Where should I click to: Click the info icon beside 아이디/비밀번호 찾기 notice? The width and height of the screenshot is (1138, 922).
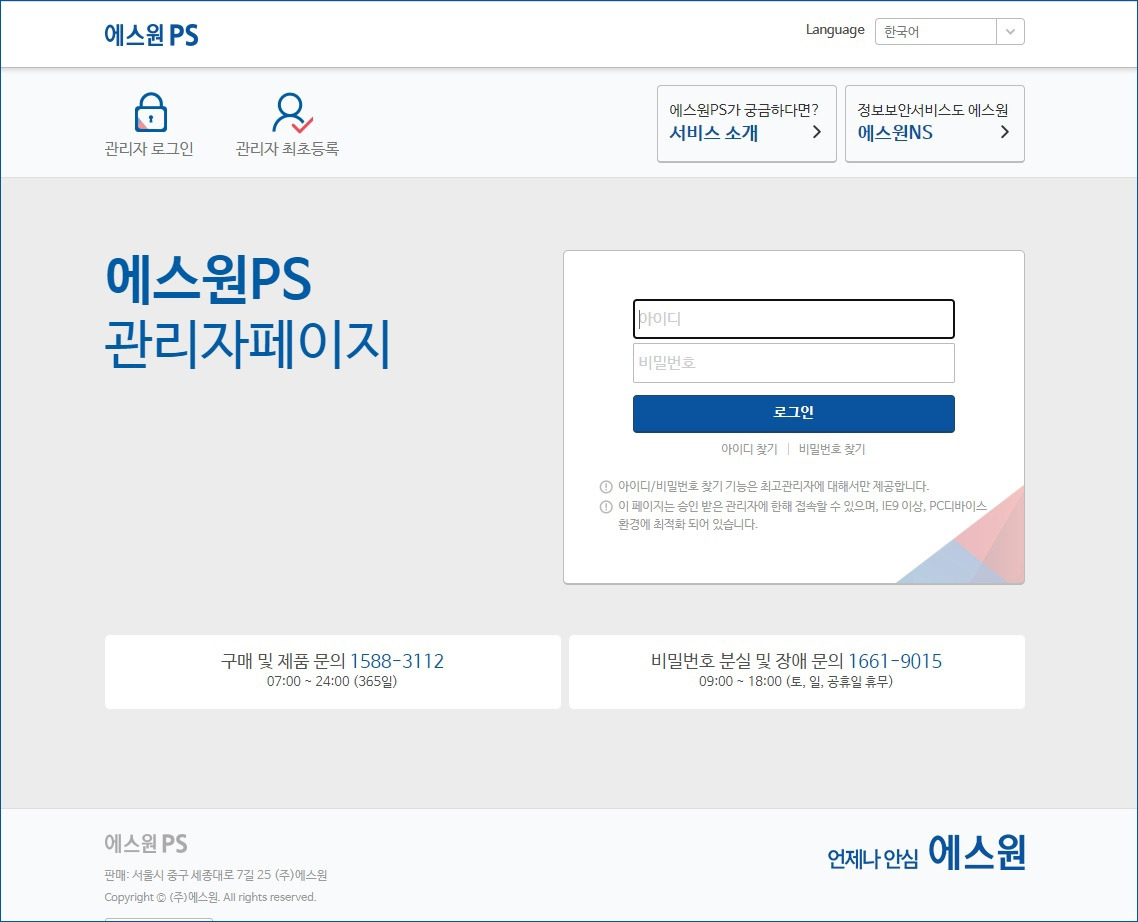[x=606, y=487]
